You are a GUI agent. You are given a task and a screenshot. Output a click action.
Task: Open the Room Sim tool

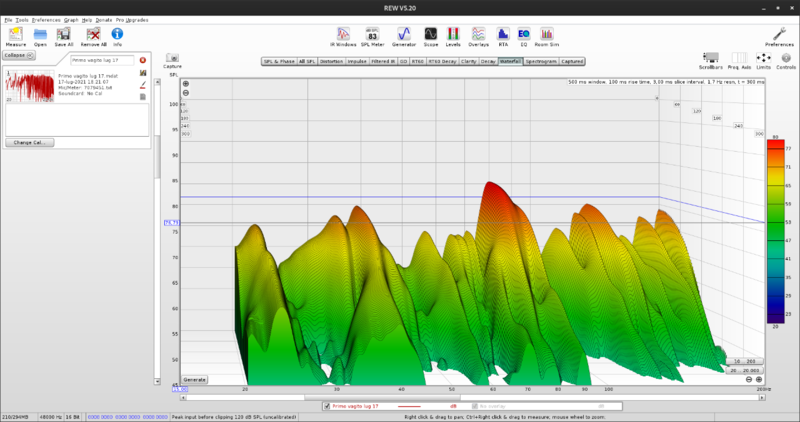click(x=547, y=34)
